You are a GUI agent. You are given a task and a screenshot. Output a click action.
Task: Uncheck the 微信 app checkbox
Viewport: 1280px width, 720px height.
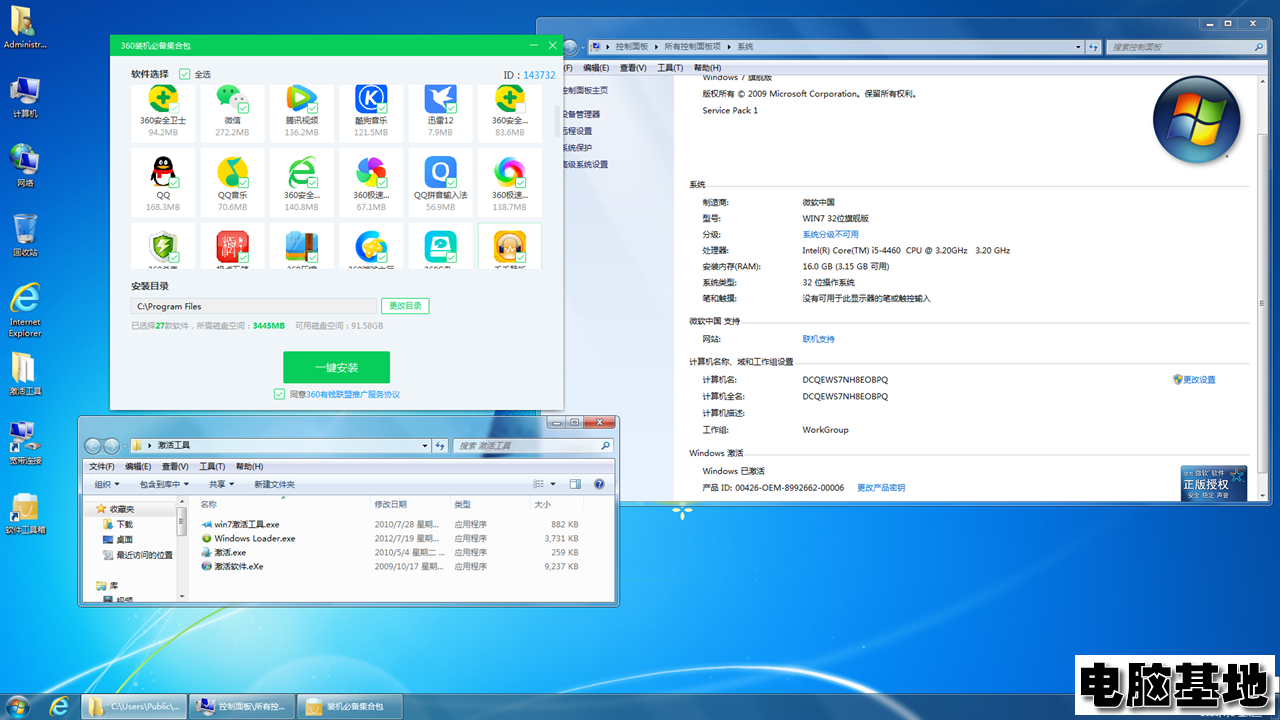pos(243,107)
